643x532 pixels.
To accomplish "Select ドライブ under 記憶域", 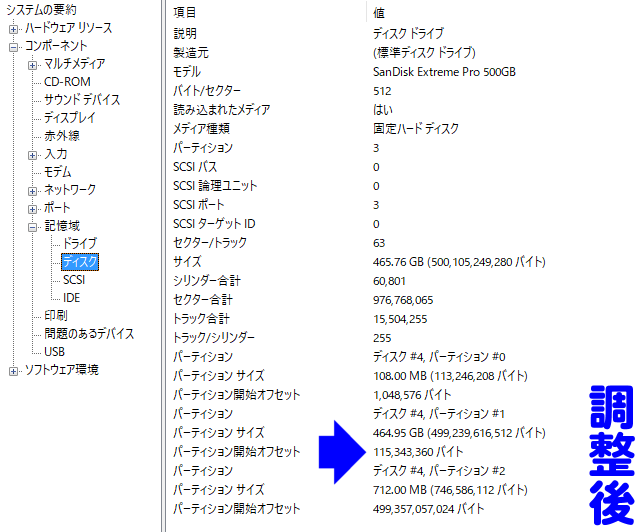I will (80, 244).
